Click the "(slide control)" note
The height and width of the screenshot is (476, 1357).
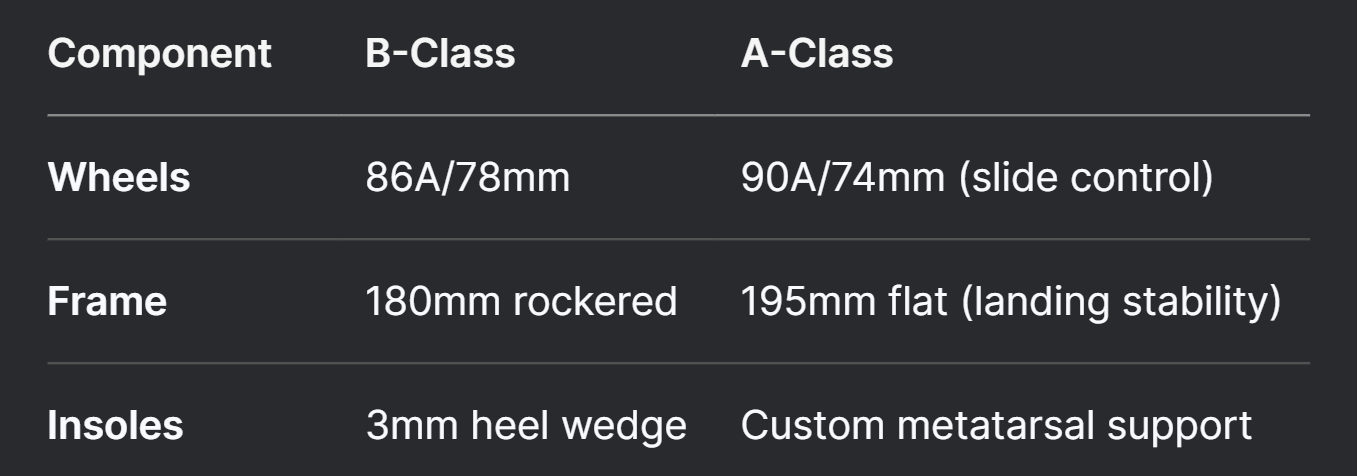point(1084,177)
